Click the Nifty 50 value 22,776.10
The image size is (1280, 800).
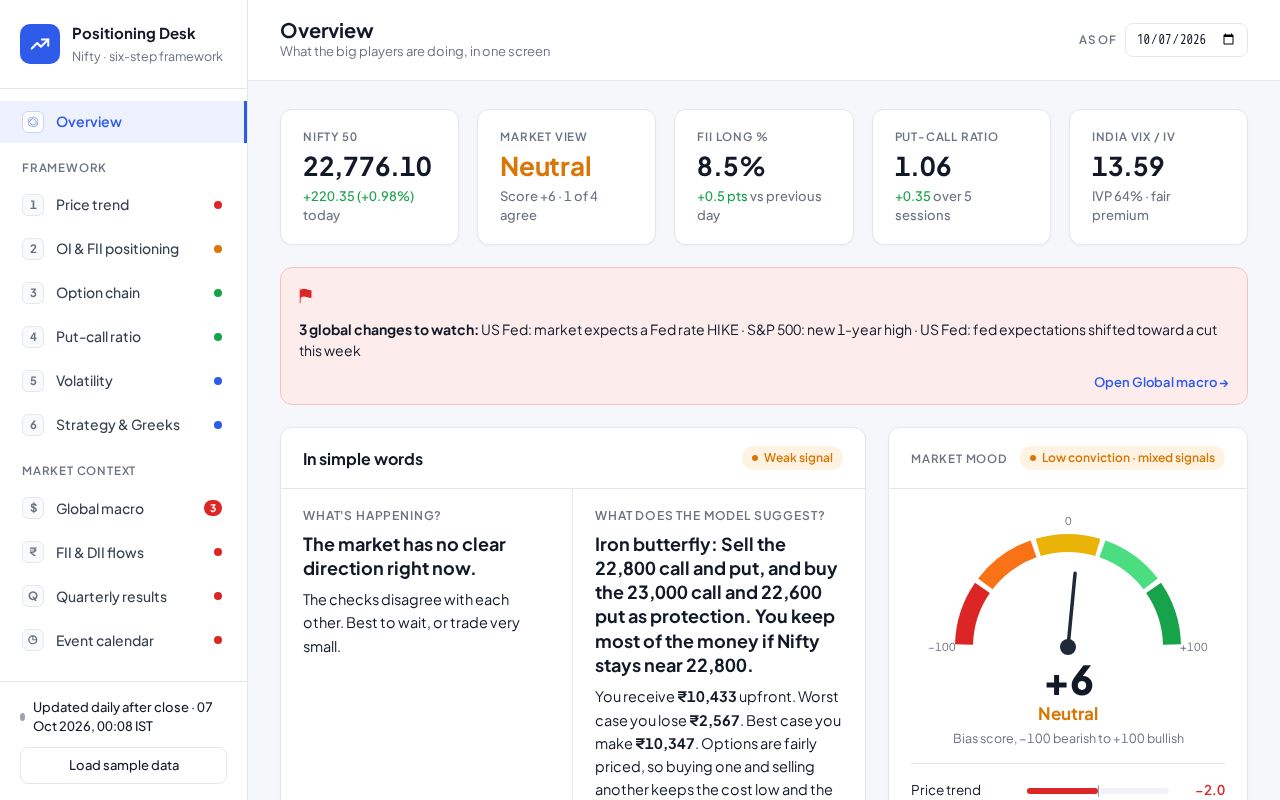[367, 166]
